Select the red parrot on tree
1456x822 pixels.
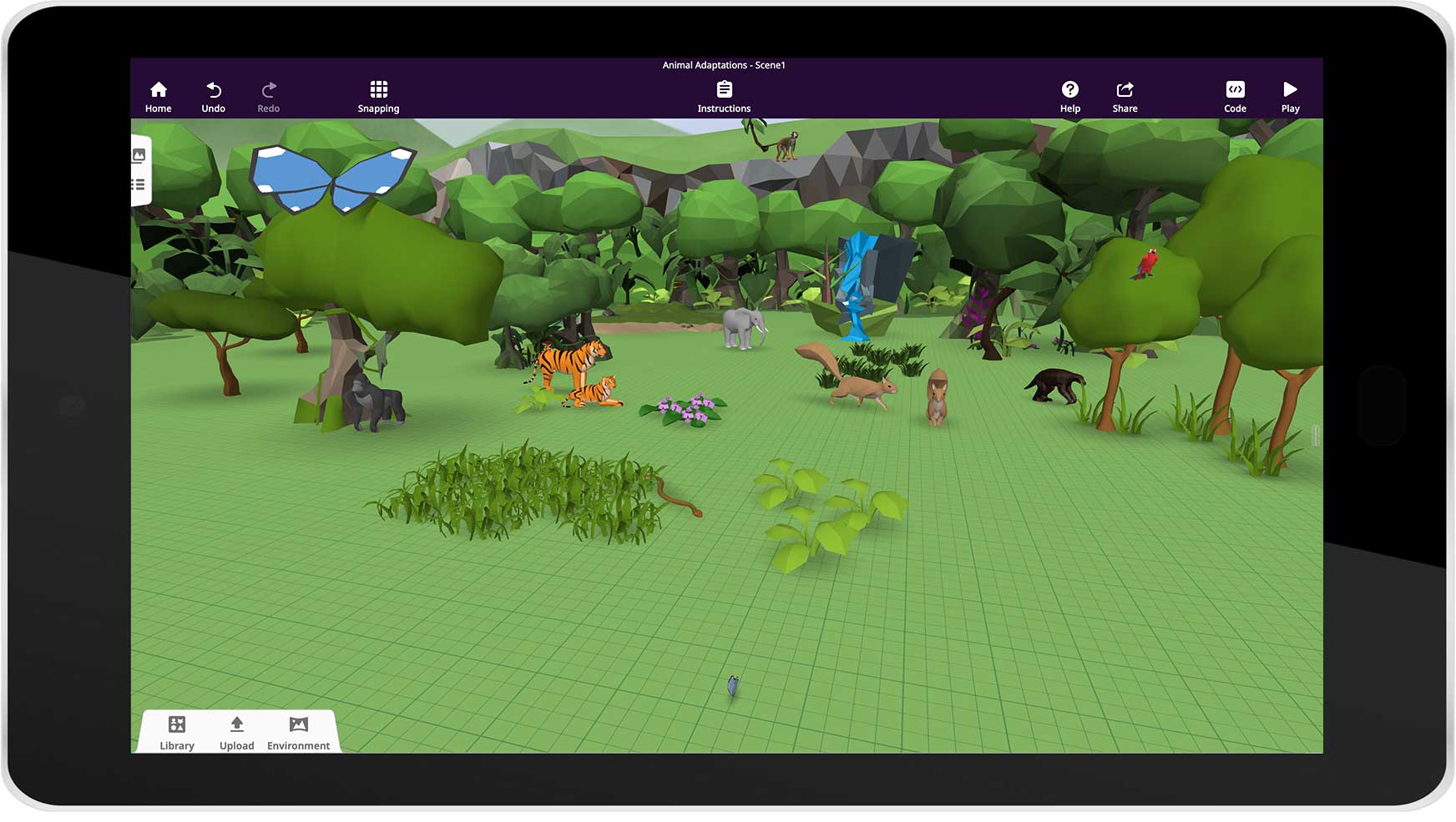pyautogui.click(x=1145, y=264)
